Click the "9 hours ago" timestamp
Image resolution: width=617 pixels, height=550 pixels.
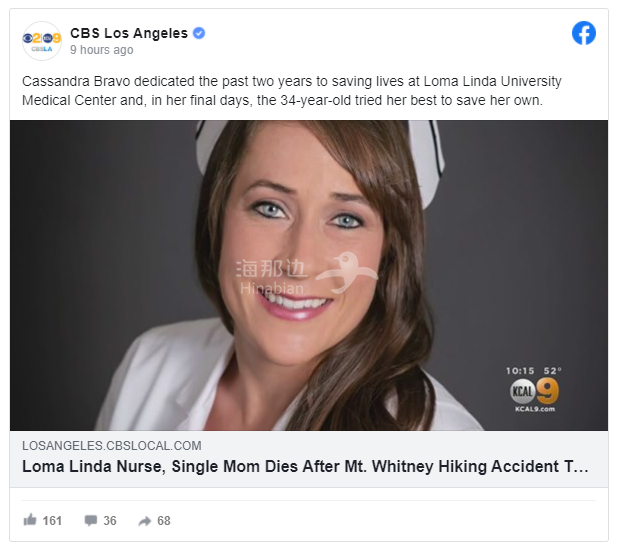[101, 50]
